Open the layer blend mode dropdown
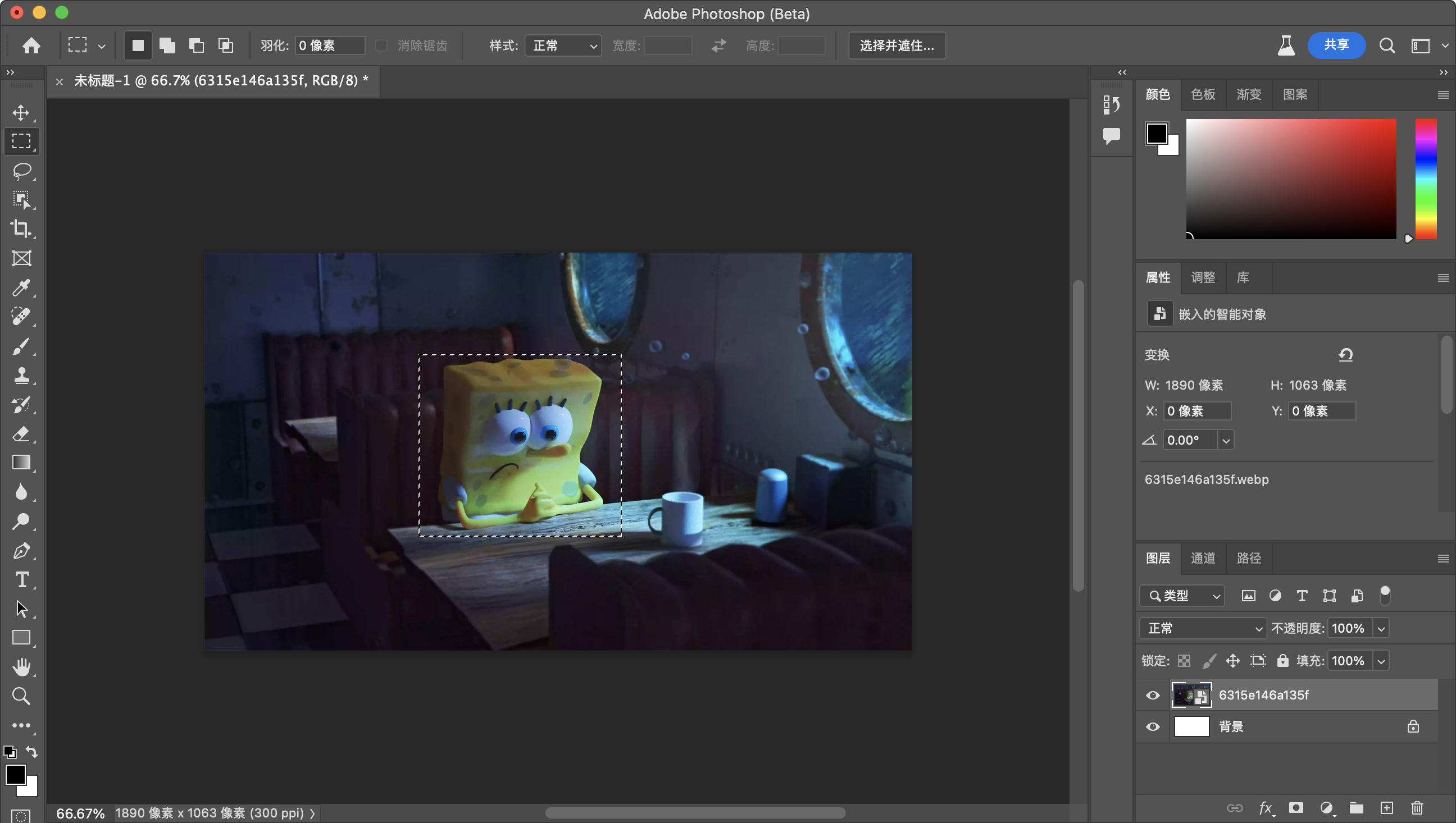 click(1202, 628)
